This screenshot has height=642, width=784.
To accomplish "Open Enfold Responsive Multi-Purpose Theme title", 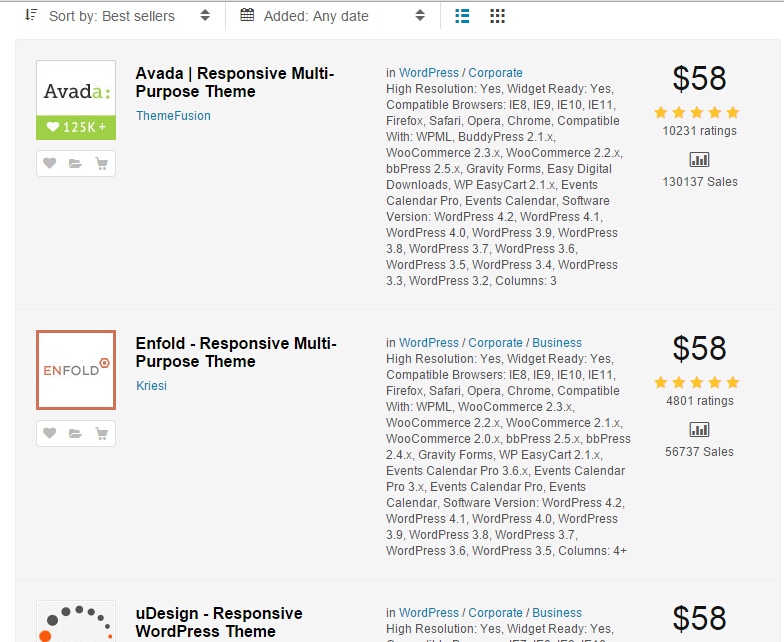I will pyautogui.click(x=235, y=353).
